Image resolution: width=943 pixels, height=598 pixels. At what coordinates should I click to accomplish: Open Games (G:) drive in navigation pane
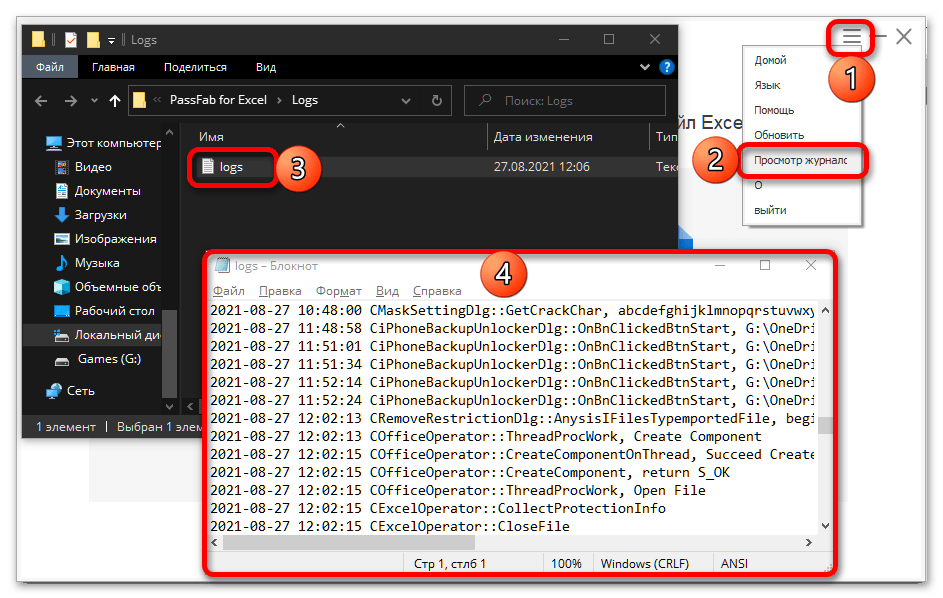tap(98, 359)
